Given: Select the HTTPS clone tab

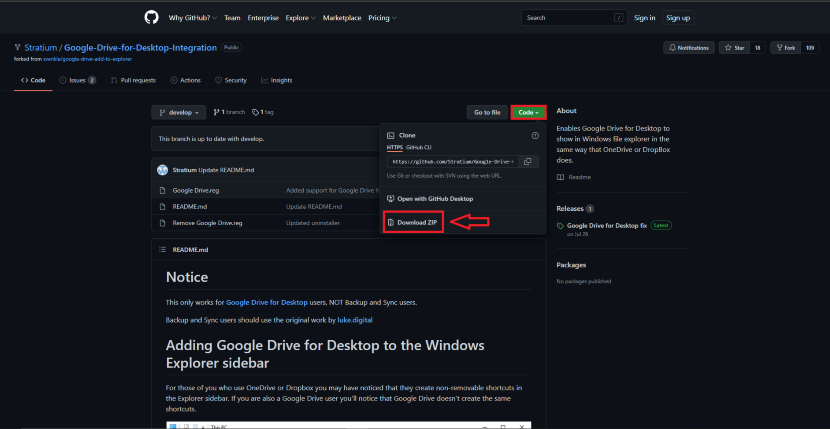Looking at the screenshot, I should click(394, 147).
